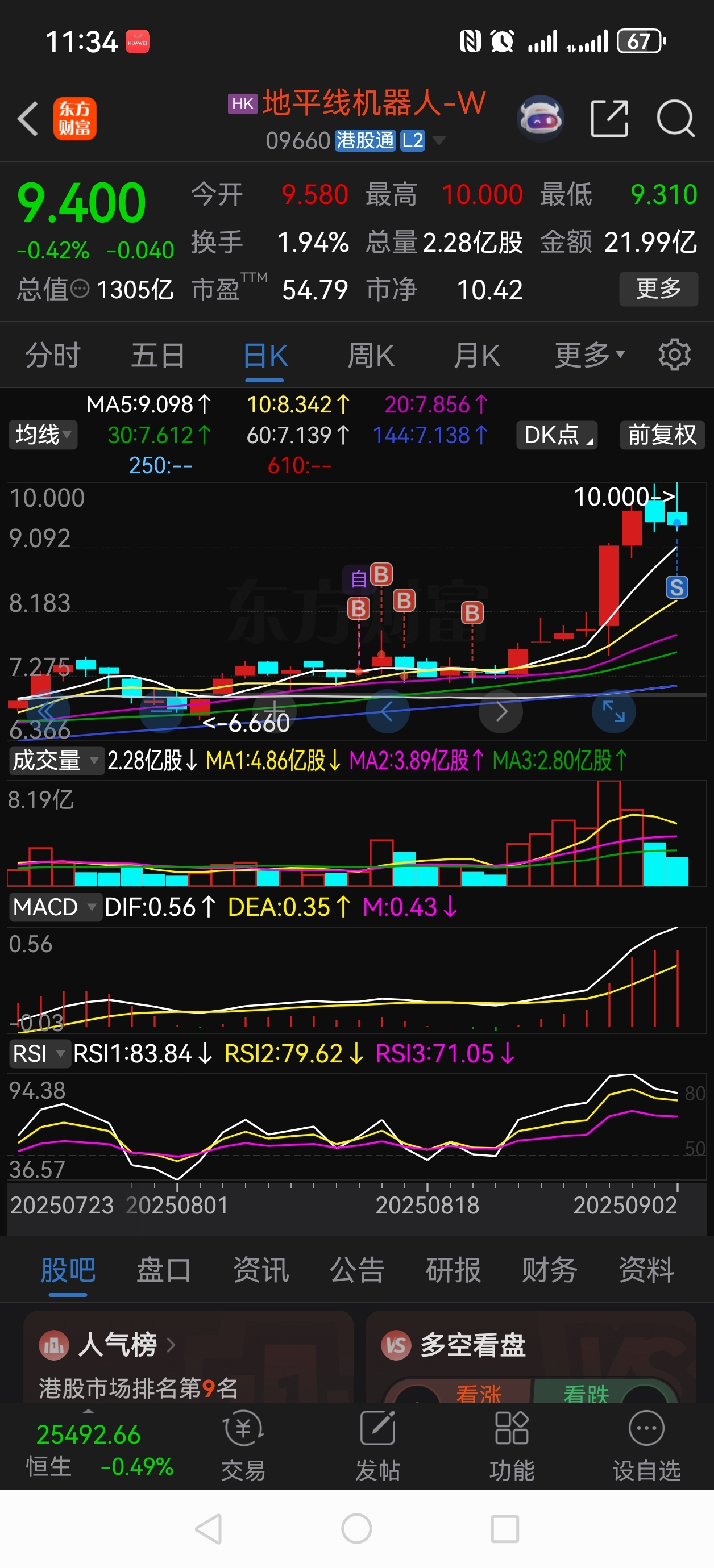Tap the L2 level badge
The height and width of the screenshot is (1568, 714).
click(413, 141)
